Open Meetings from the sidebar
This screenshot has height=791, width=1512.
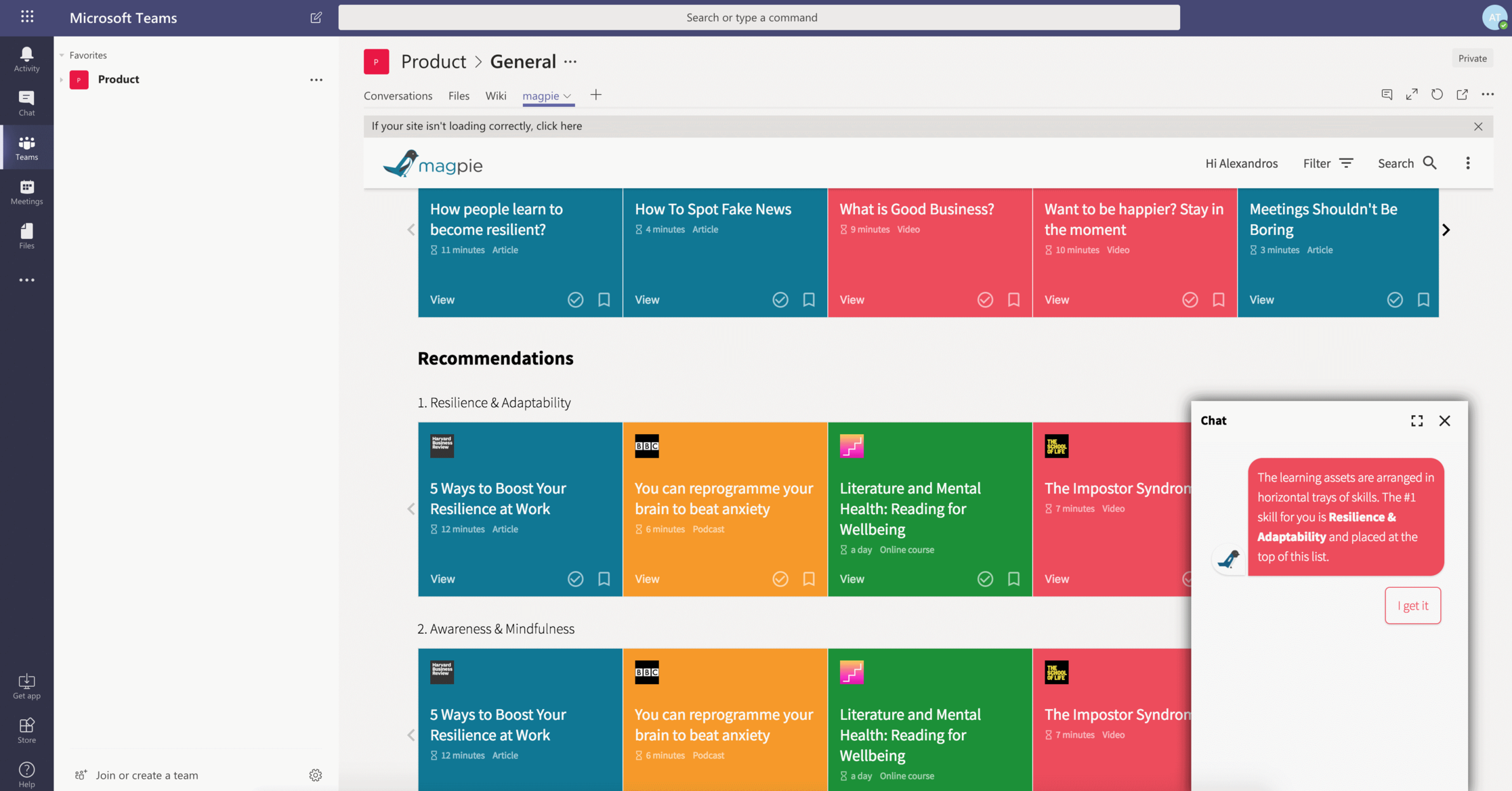pyautogui.click(x=26, y=192)
